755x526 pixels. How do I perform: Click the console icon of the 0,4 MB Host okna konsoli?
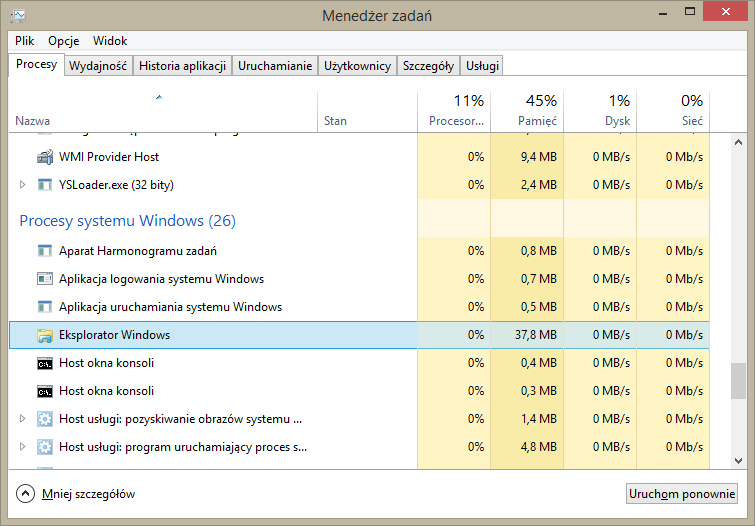click(45, 363)
